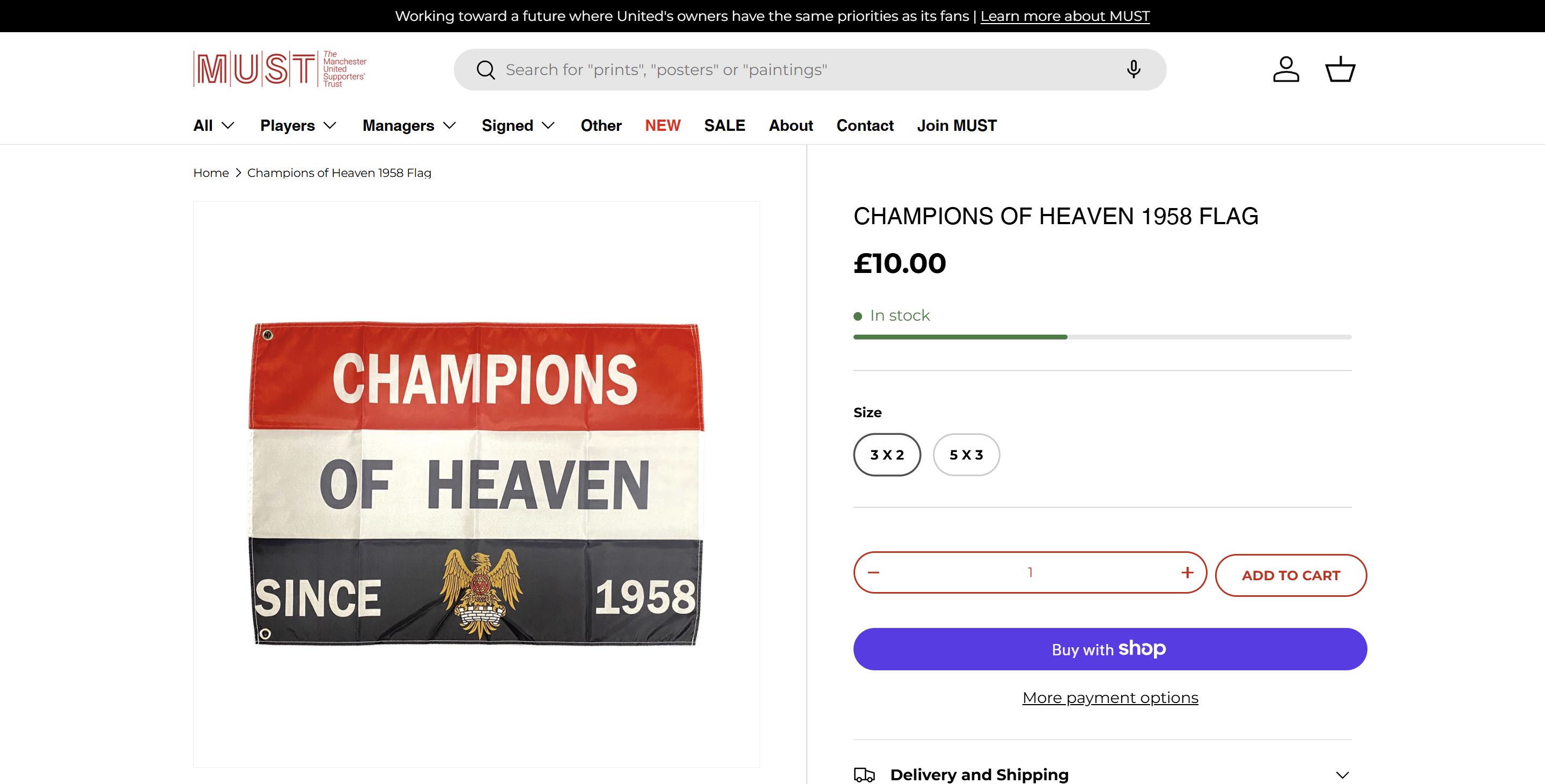Open the account login icon
Image resolution: width=1545 pixels, height=784 pixels.
pyautogui.click(x=1286, y=70)
